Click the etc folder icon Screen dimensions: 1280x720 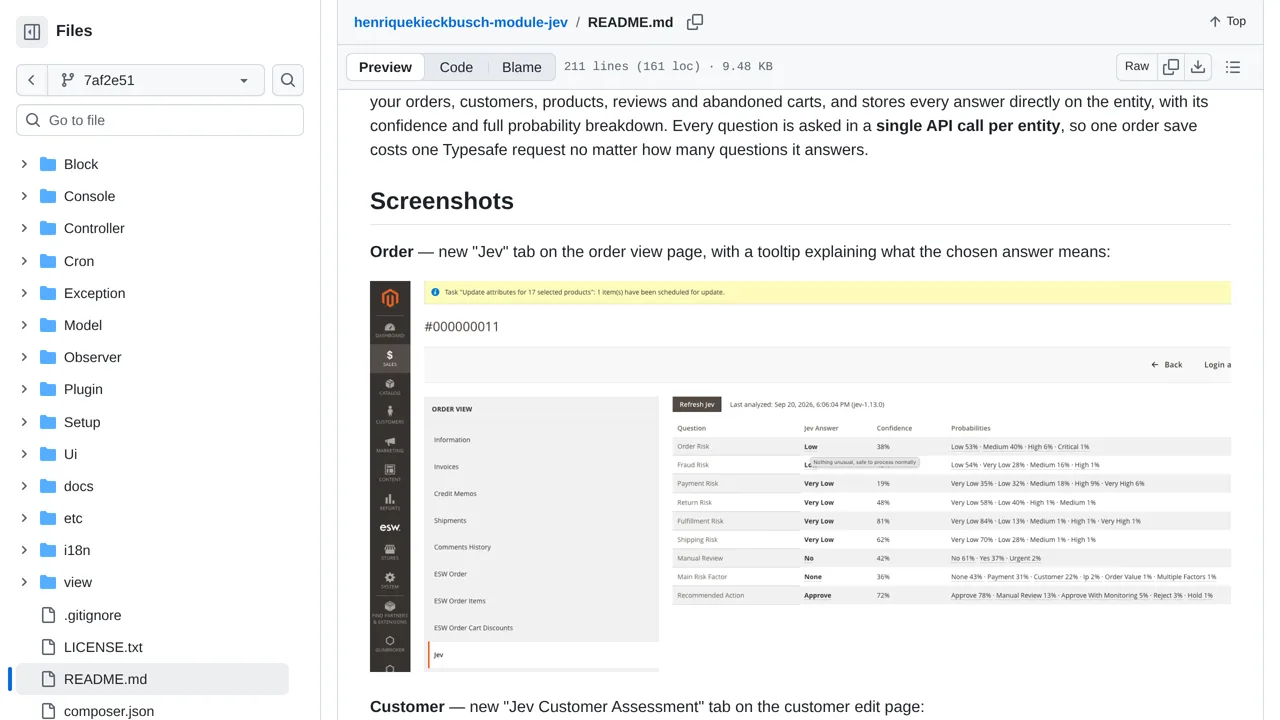coord(48,518)
